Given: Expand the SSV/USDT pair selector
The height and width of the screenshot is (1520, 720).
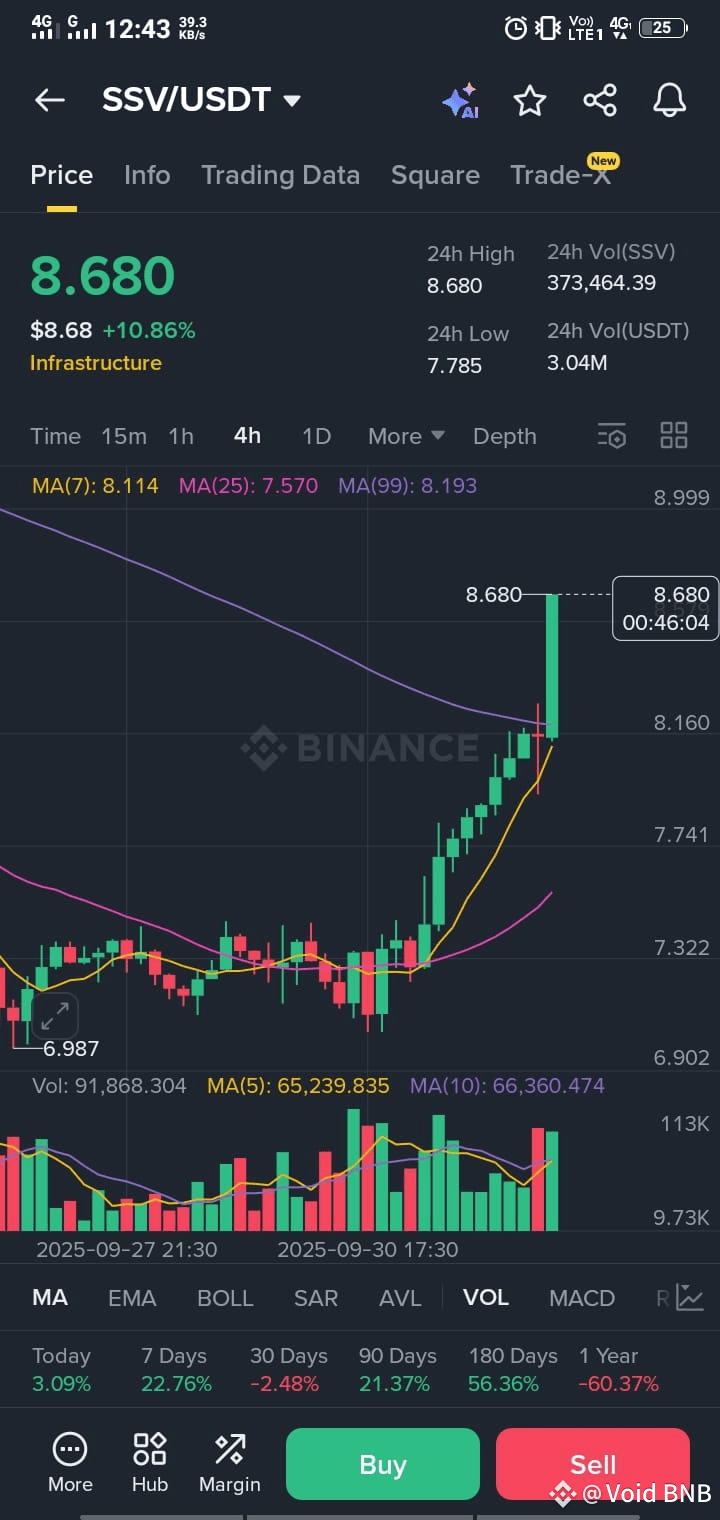Looking at the screenshot, I should pos(201,100).
